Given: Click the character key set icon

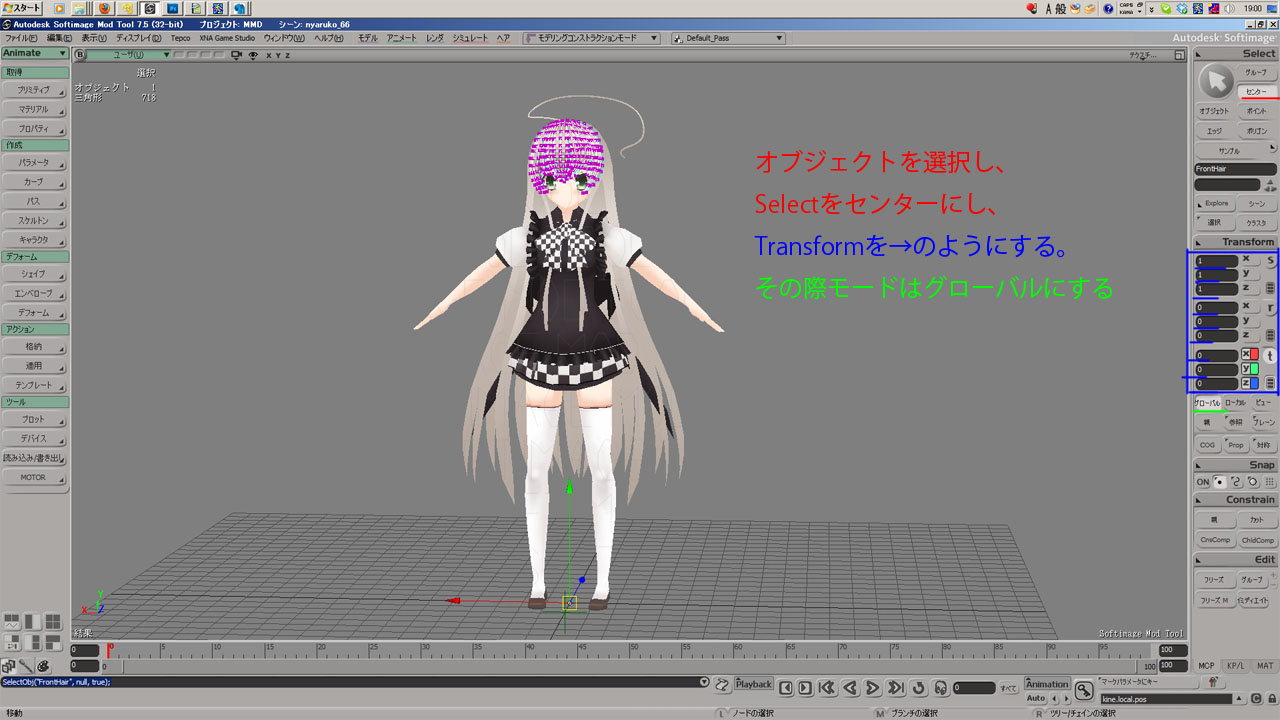Looking at the screenshot, I should 1213,682.
